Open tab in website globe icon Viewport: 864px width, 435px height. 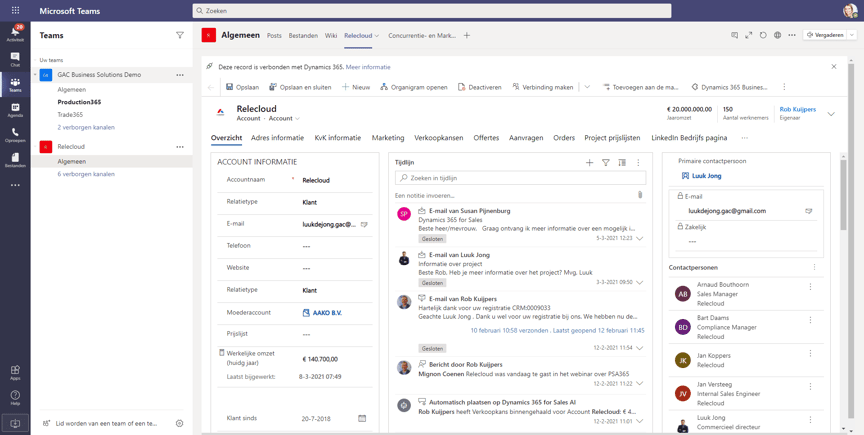click(777, 35)
